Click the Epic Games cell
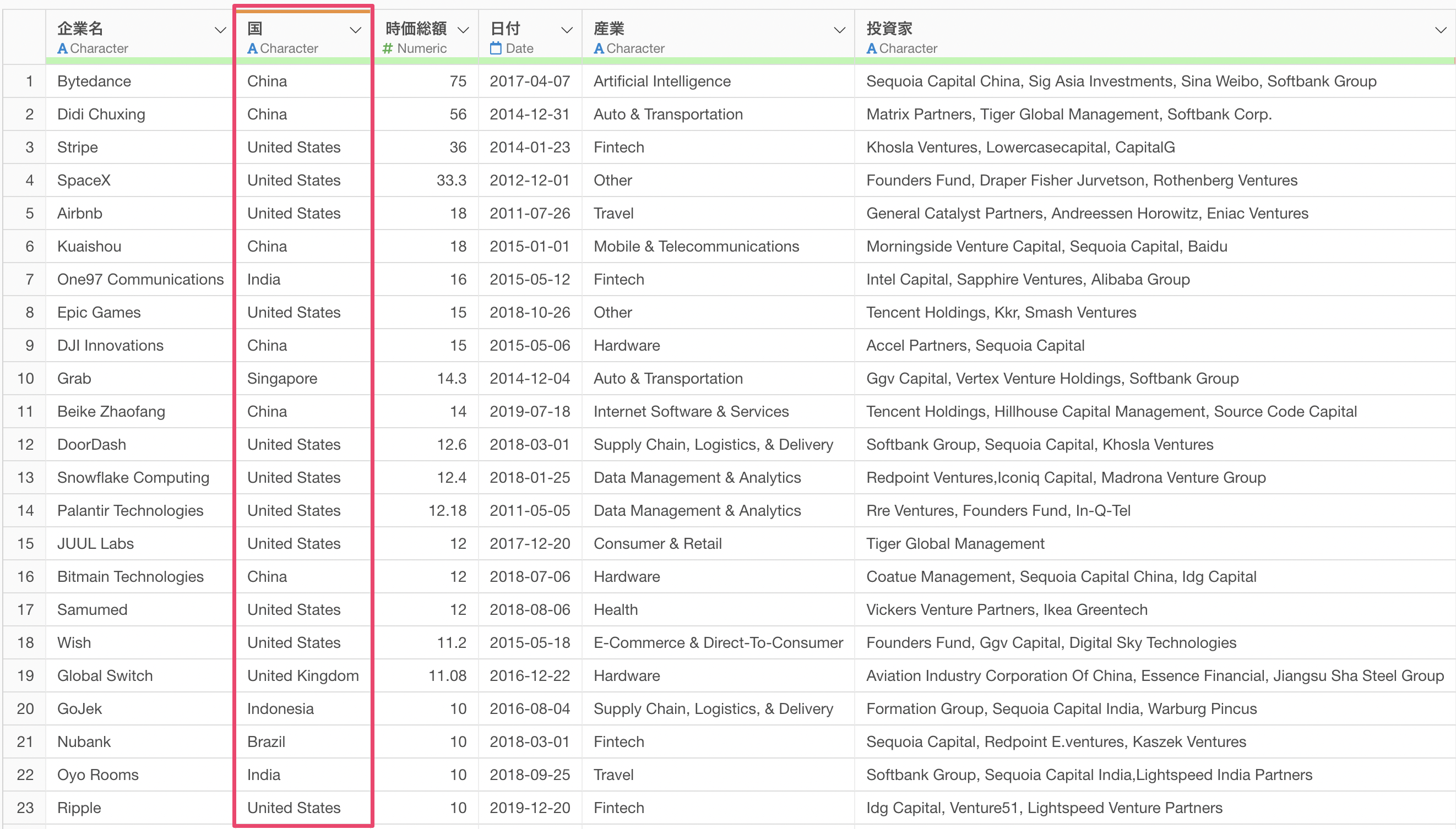Screen dimensions: 1456x829 coord(139,313)
